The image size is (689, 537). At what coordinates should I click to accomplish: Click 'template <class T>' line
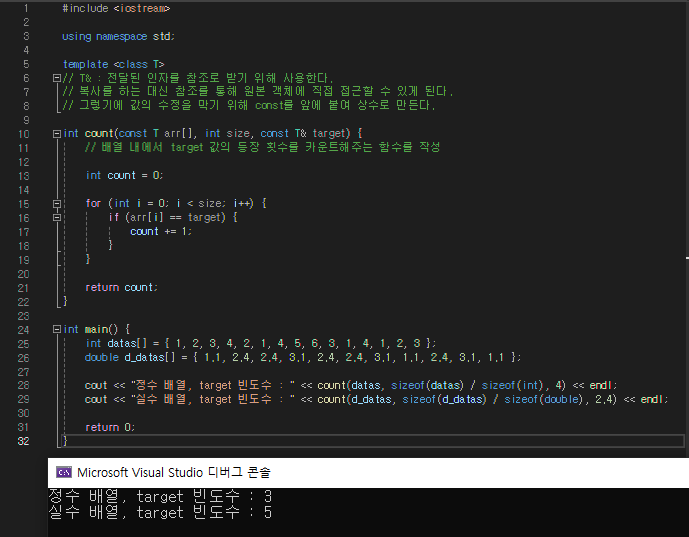coord(114,64)
